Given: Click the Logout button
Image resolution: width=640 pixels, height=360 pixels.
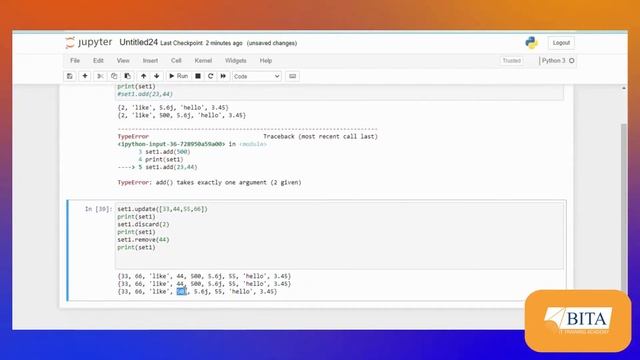Looking at the screenshot, I should pos(561,42).
